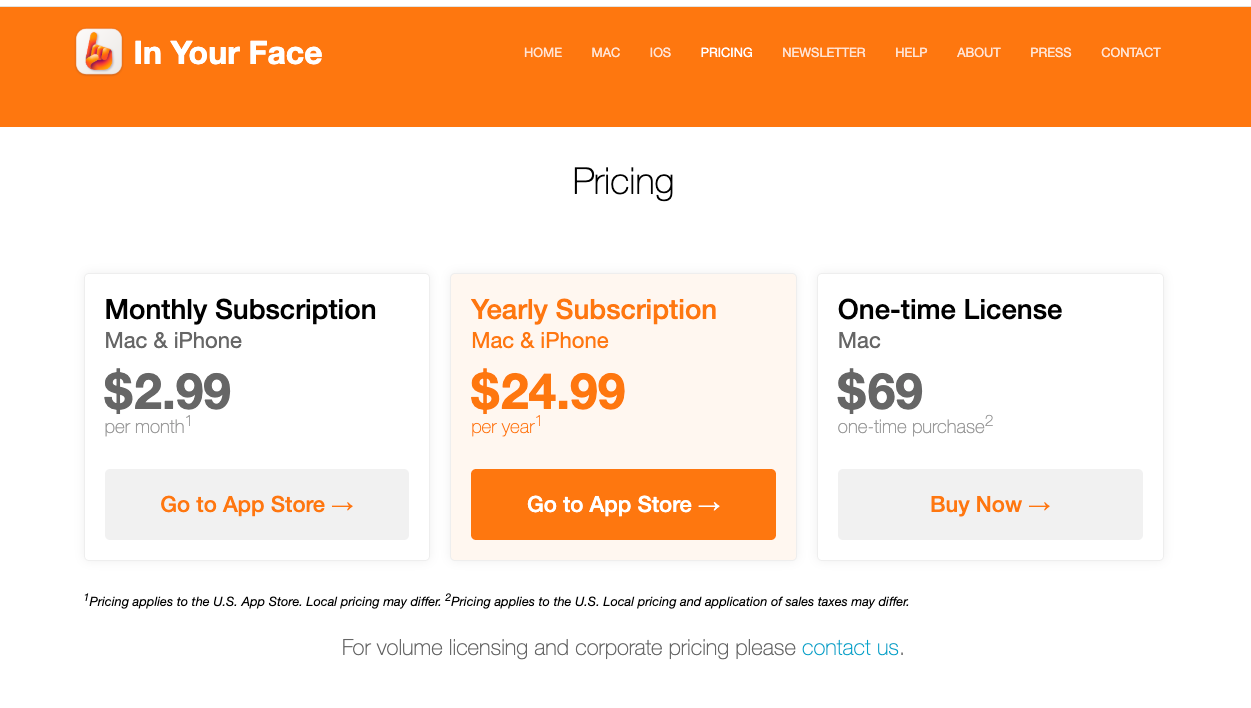Go to the NEWSLETTER page

coord(824,53)
